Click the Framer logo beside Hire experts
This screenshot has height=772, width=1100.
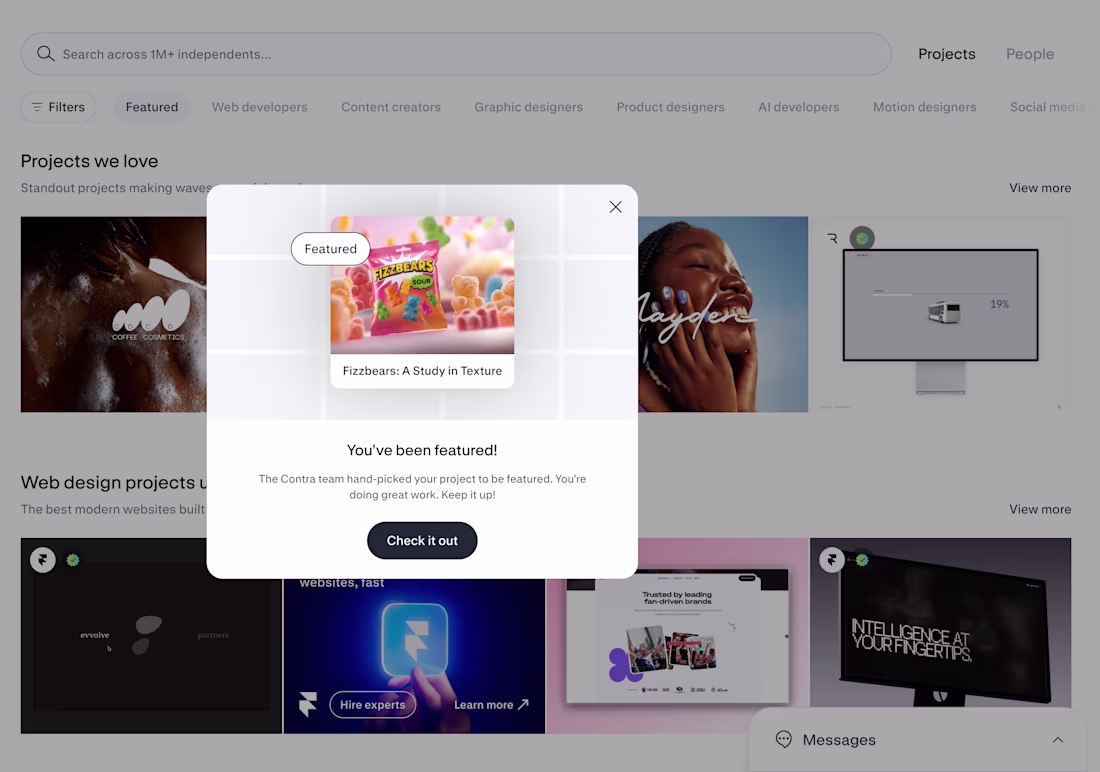click(307, 704)
